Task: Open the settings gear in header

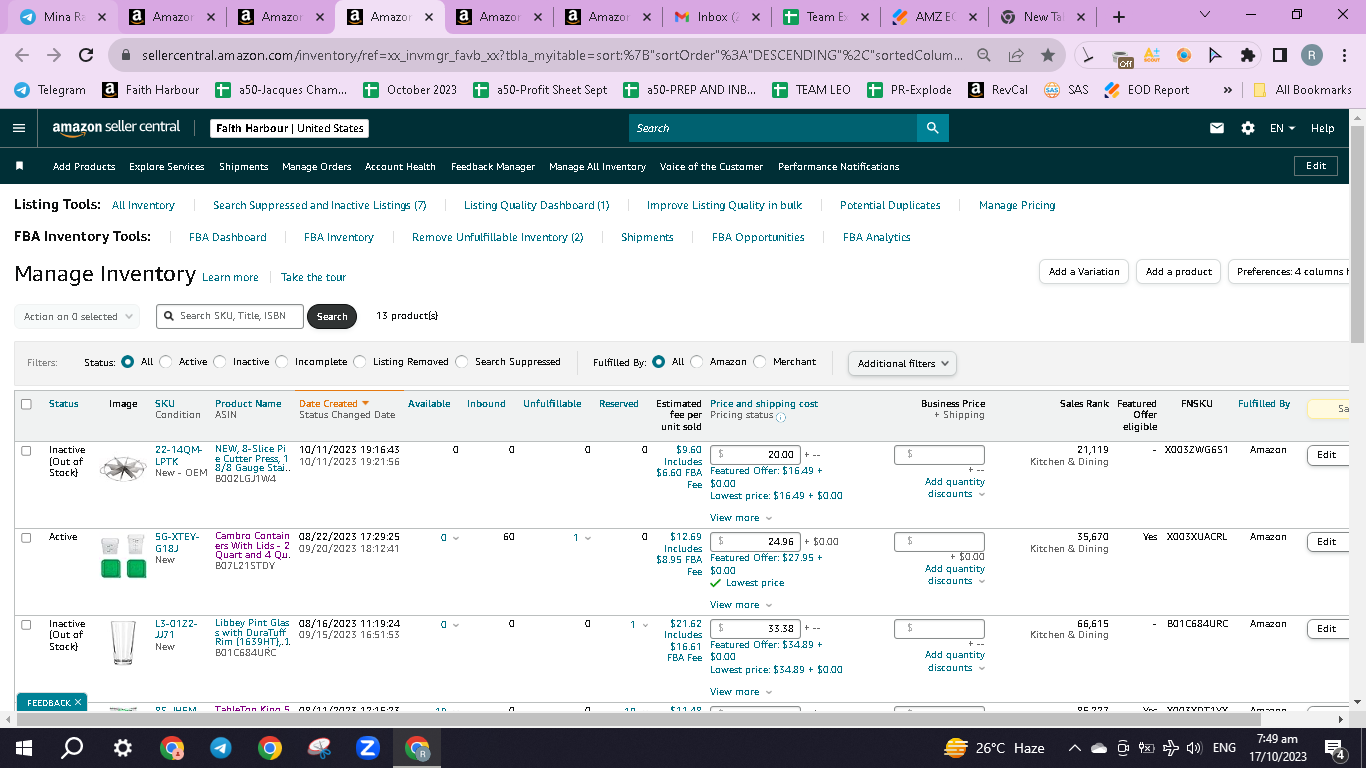Action: (1248, 128)
